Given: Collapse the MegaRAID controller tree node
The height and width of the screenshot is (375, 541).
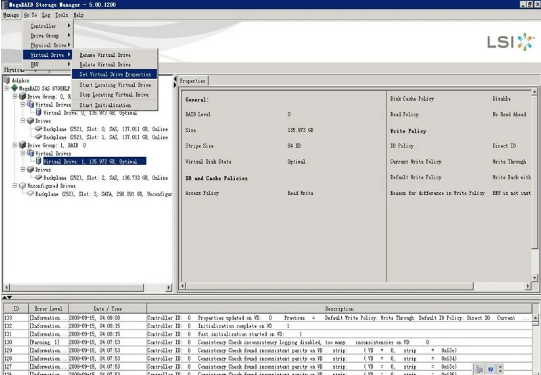Looking at the screenshot, I should [x=7, y=88].
